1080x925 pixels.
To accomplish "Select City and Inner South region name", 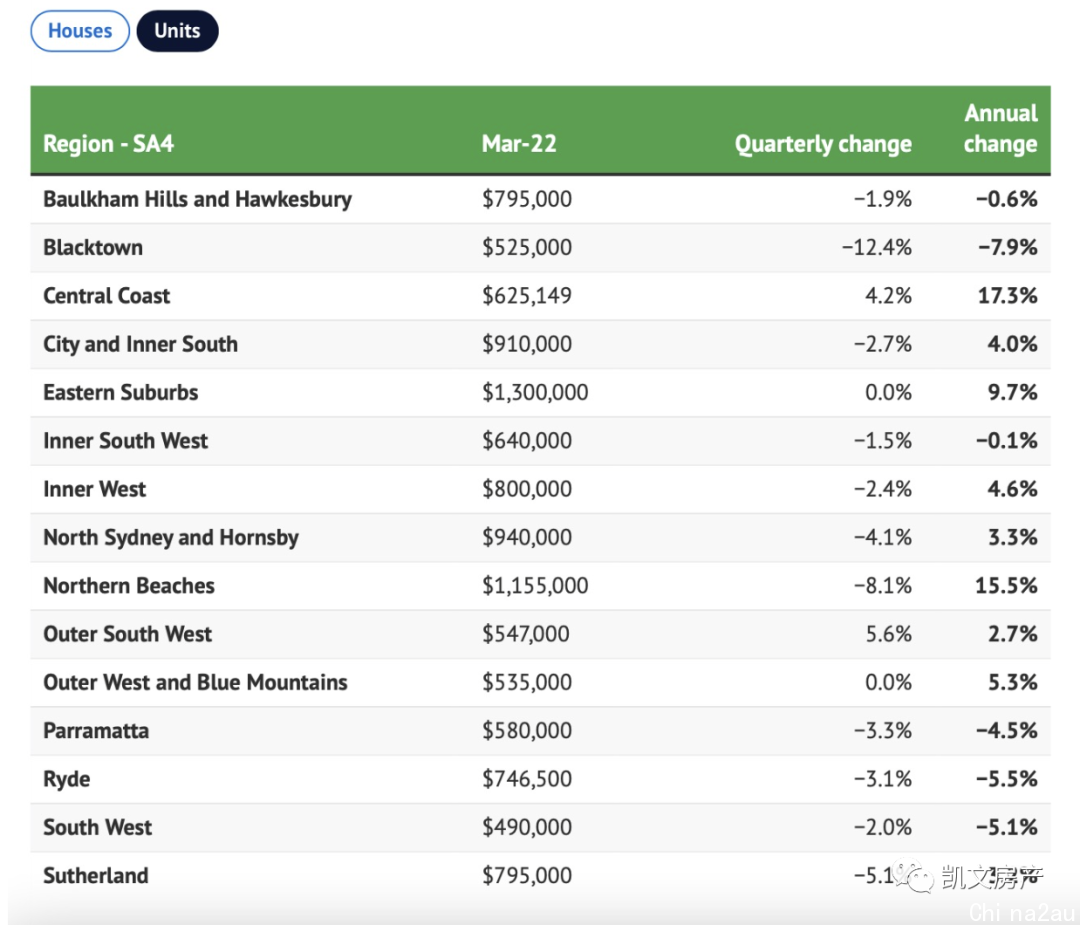I will [141, 344].
